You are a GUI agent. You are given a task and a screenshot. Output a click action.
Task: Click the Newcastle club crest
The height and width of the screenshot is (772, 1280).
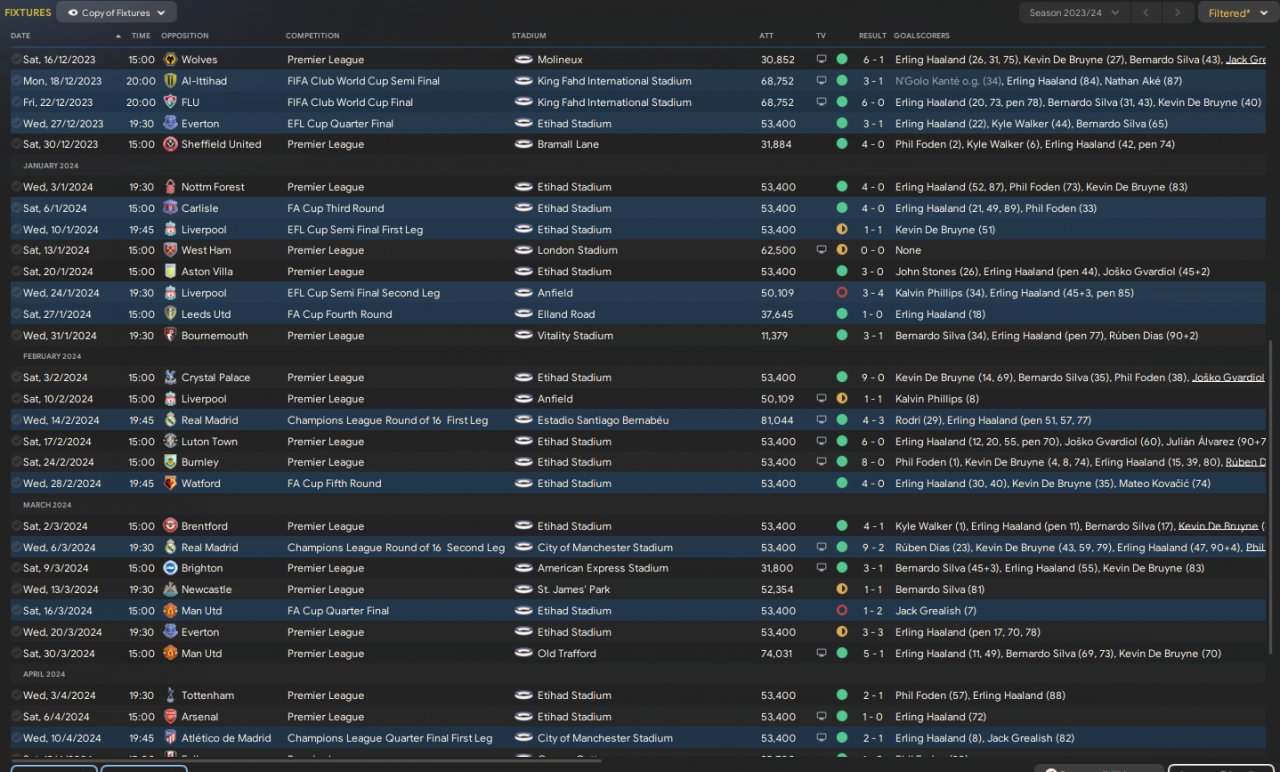pyautogui.click(x=170, y=590)
